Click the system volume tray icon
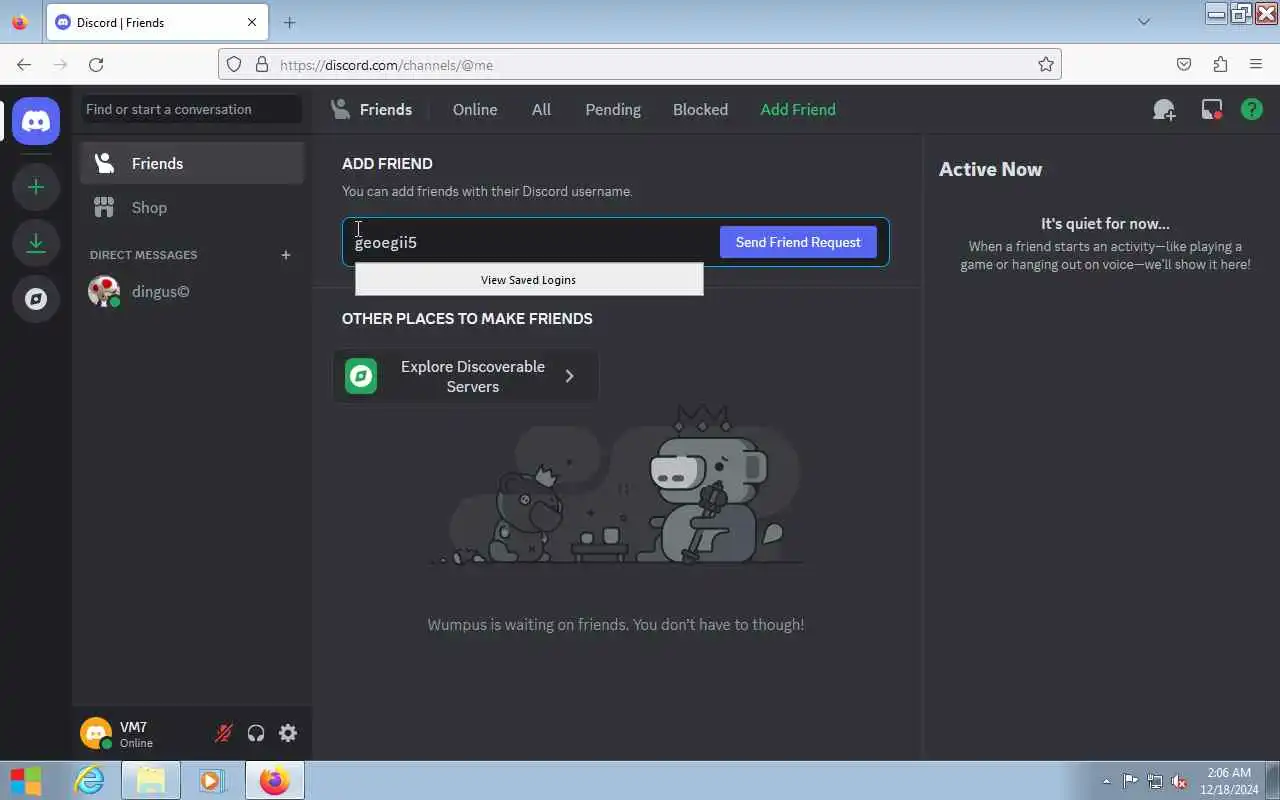1280x800 pixels. pyautogui.click(x=1180, y=781)
